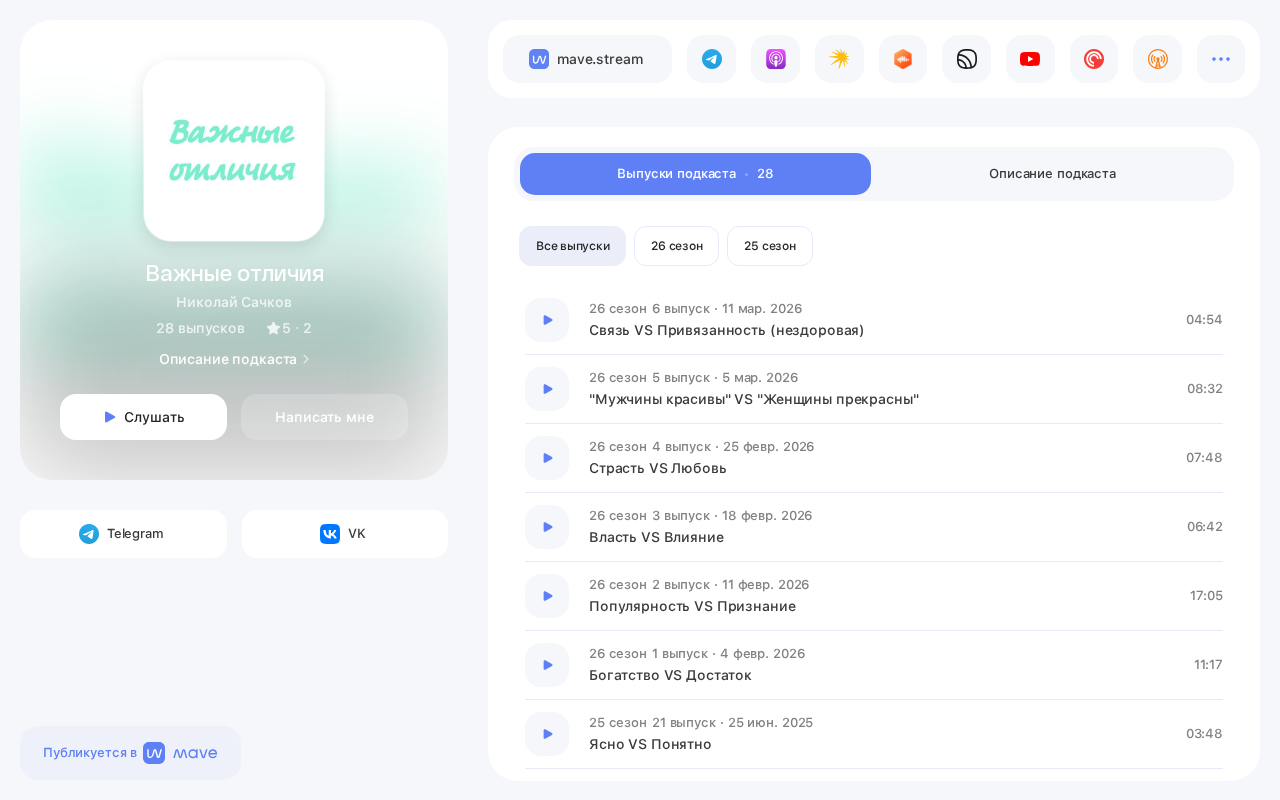Select the 25 сезон filter
The height and width of the screenshot is (800, 1280).
coord(770,246)
